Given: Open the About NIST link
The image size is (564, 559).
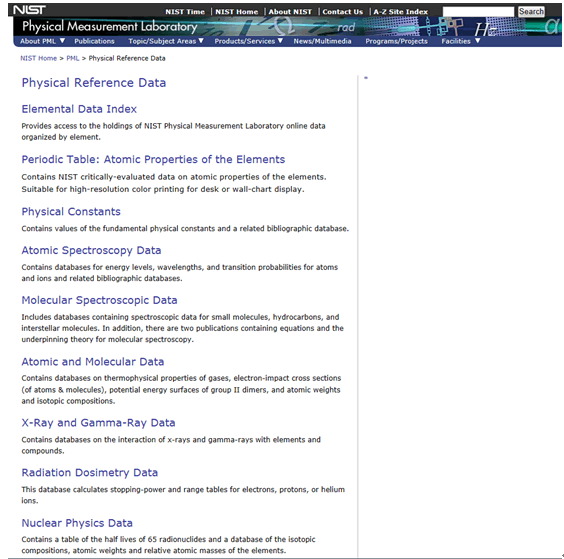Looking at the screenshot, I should 290,12.
